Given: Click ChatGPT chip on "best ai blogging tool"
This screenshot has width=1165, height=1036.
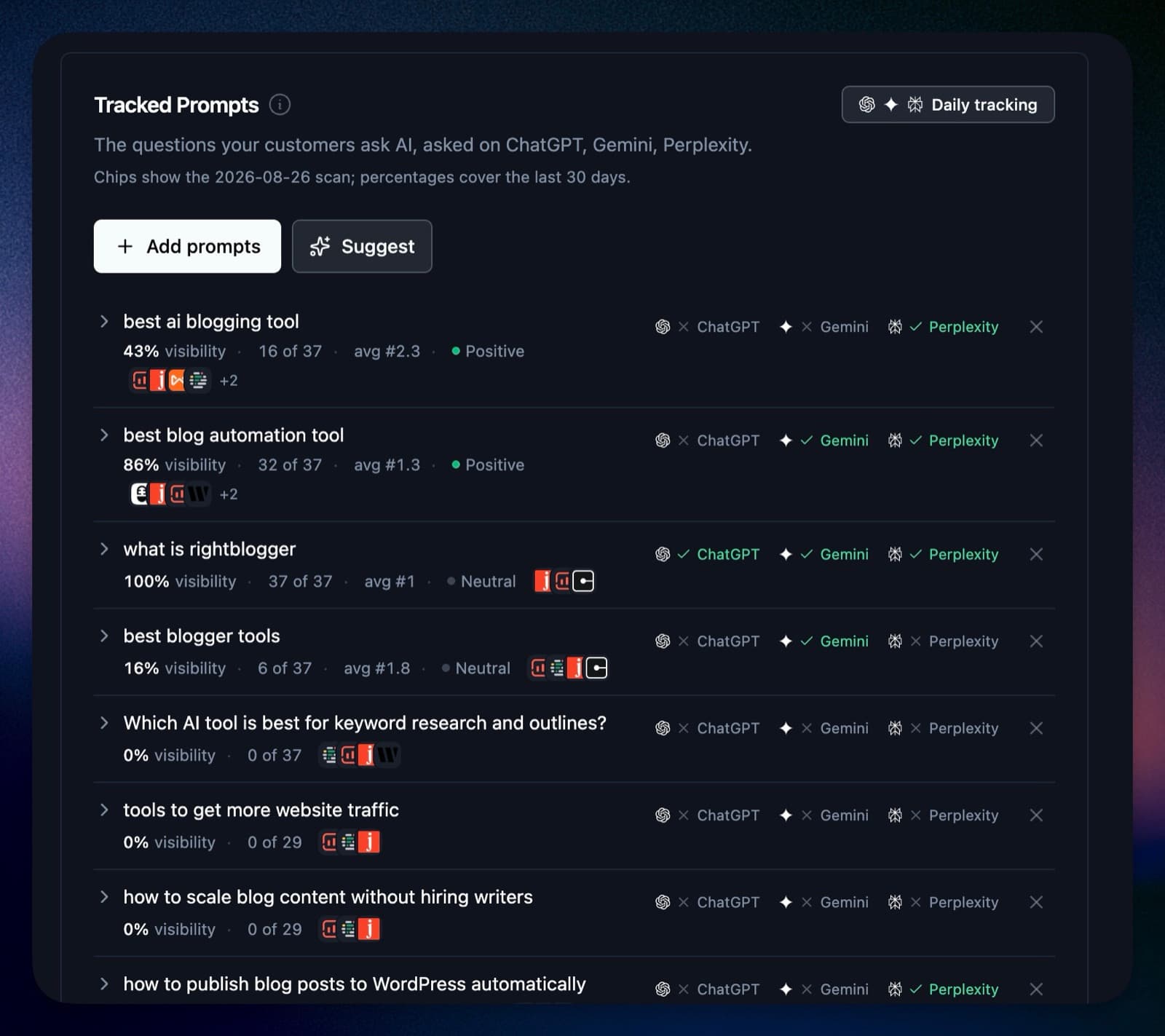Looking at the screenshot, I should (707, 327).
